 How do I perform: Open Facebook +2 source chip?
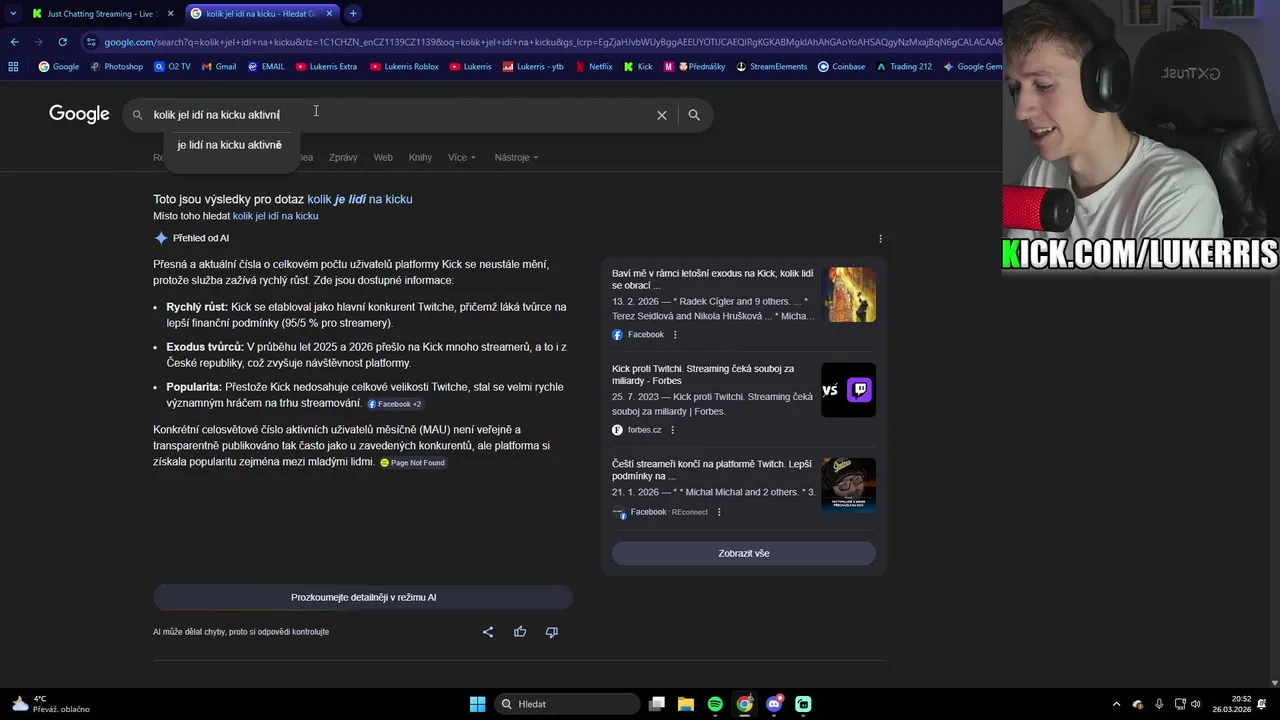pos(395,404)
